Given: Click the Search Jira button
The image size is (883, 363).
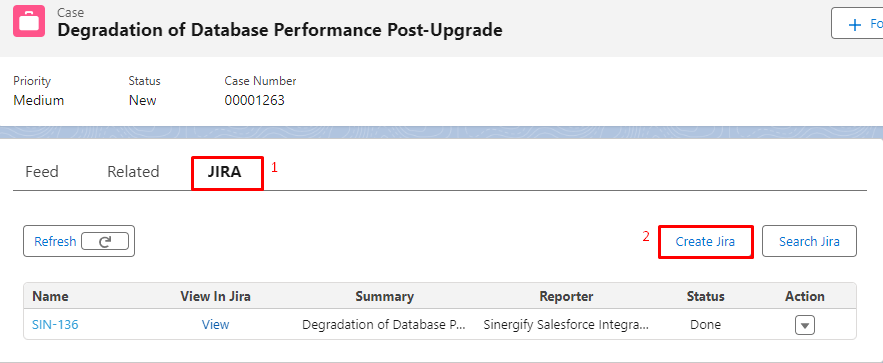Looking at the screenshot, I should pyautogui.click(x=809, y=241).
